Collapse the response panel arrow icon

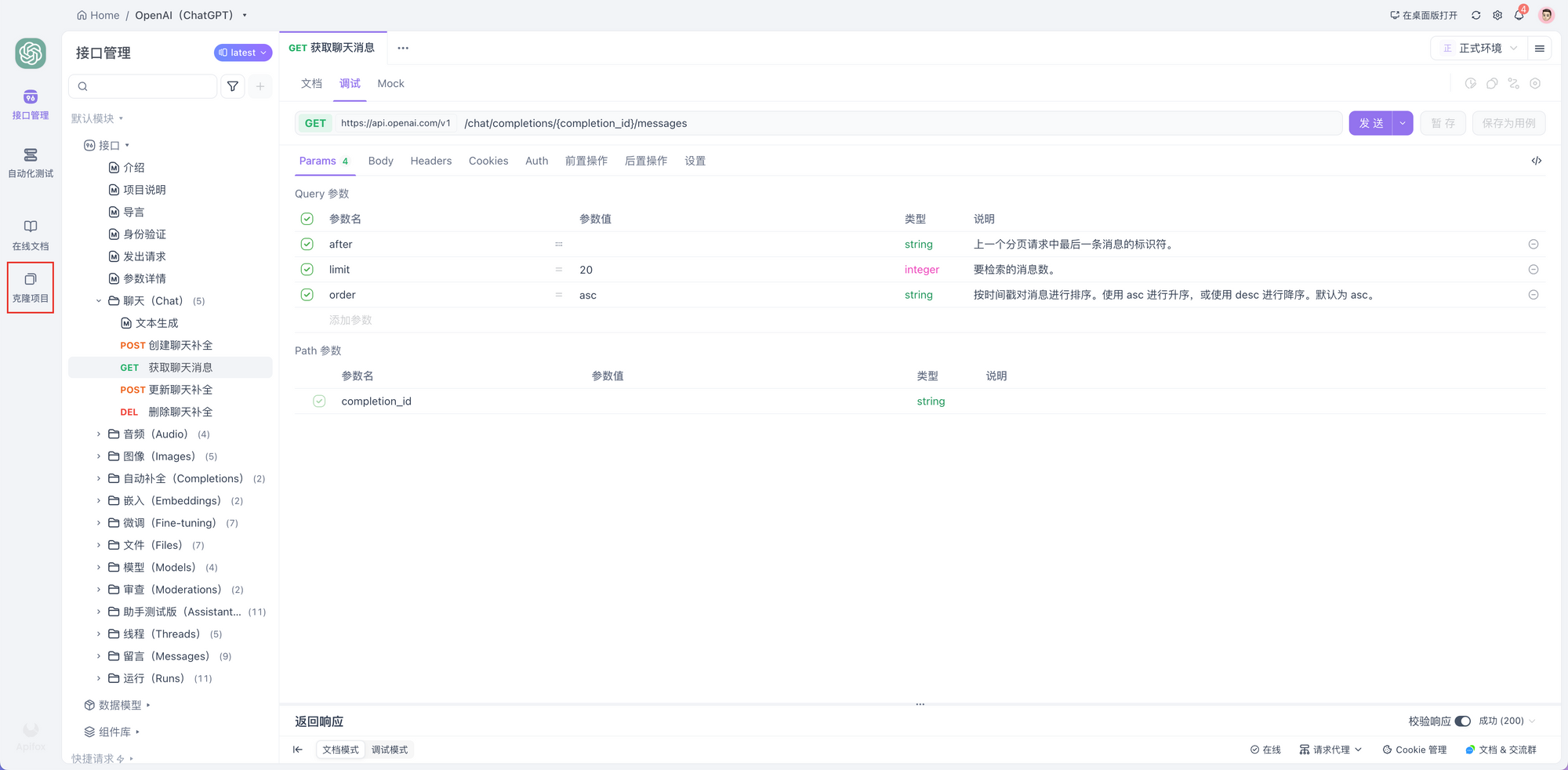pos(298,750)
